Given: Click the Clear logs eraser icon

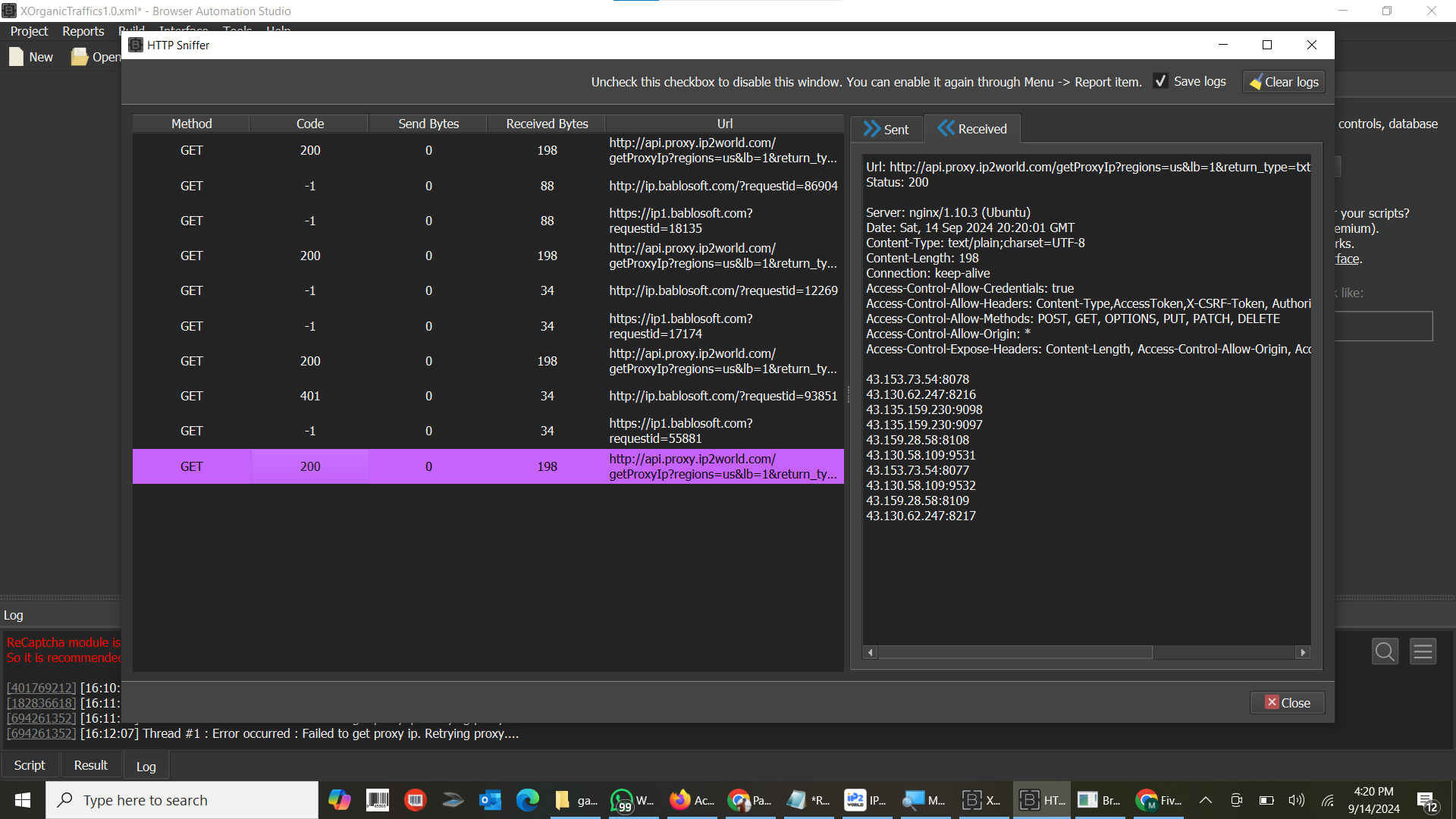Looking at the screenshot, I should point(1257,82).
